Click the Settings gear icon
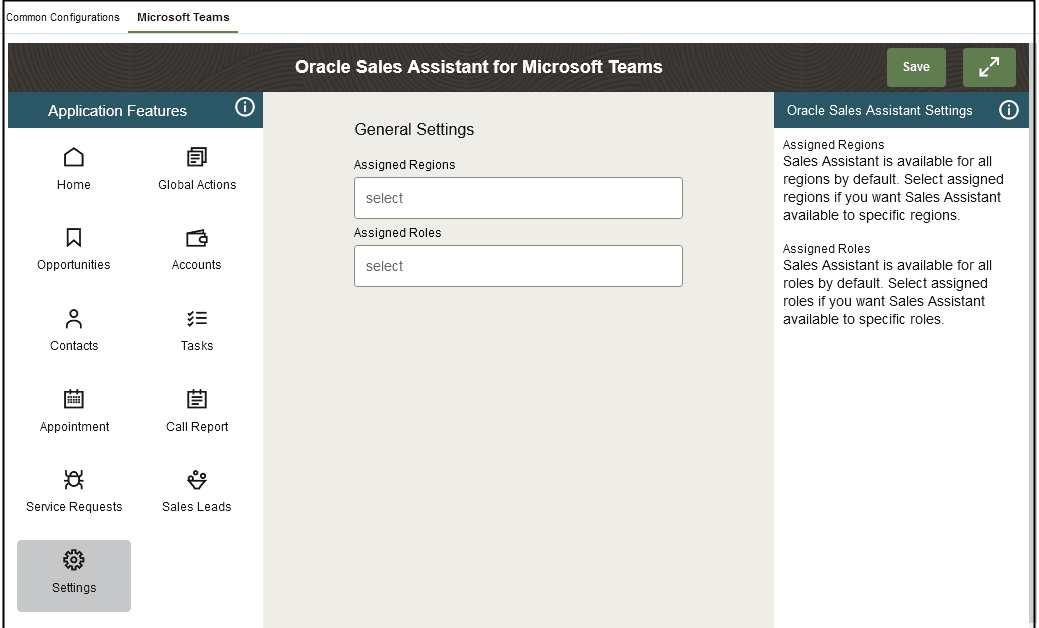The image size is (1039, 628). 74,560
